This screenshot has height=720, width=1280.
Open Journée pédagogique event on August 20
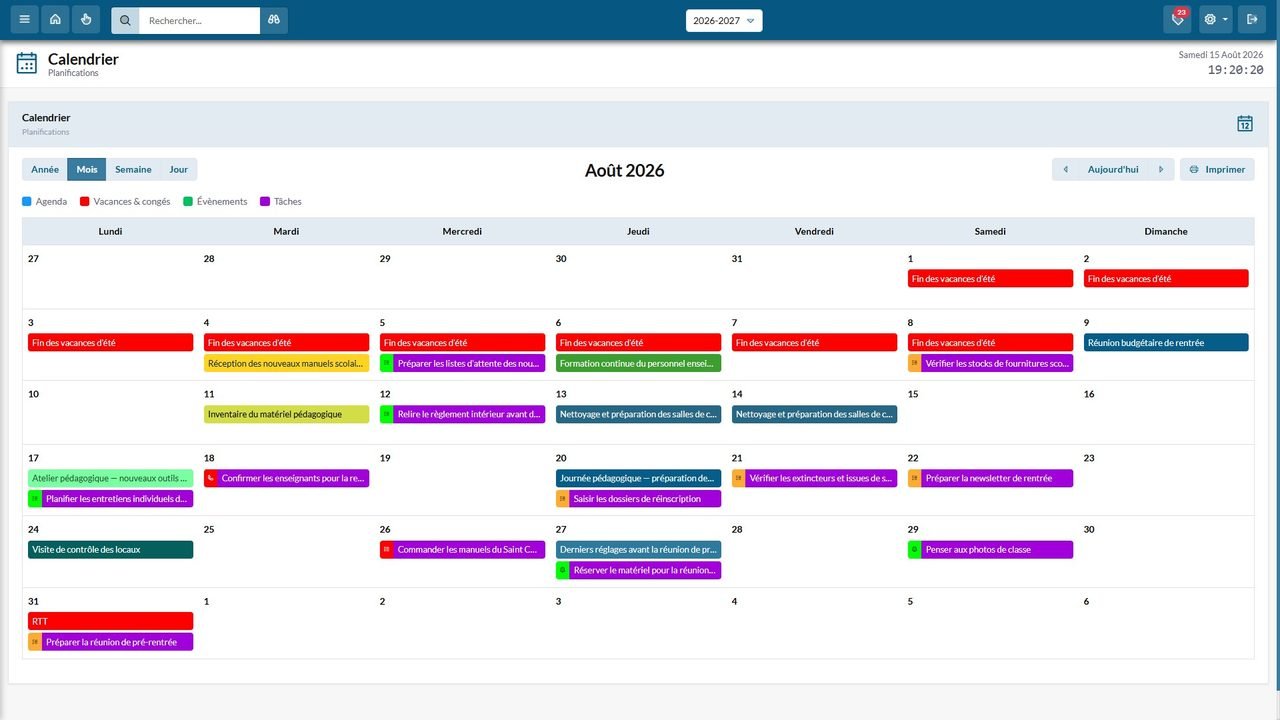click(x=638, y=478)
